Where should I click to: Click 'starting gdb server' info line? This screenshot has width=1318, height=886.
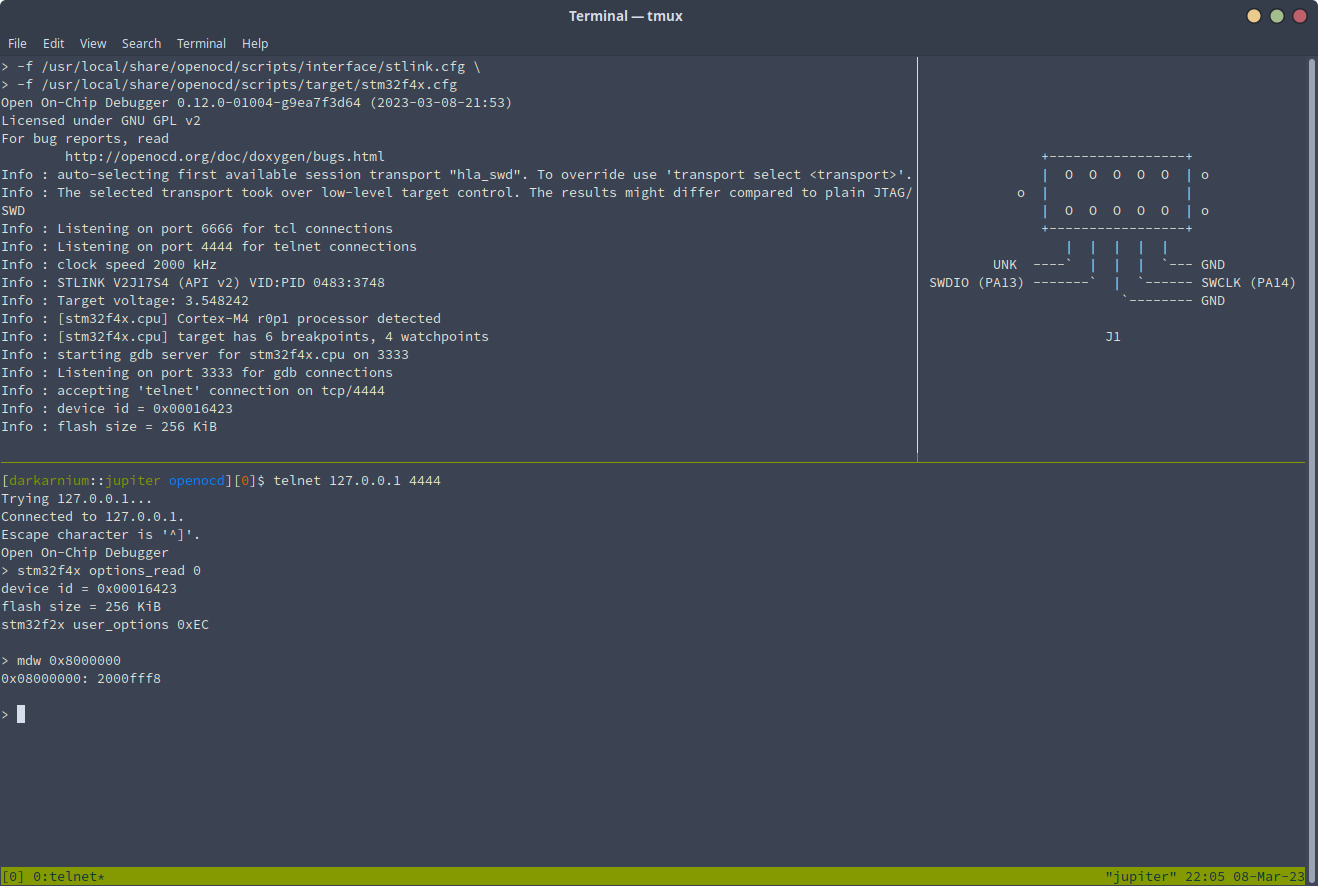[205, 355]
